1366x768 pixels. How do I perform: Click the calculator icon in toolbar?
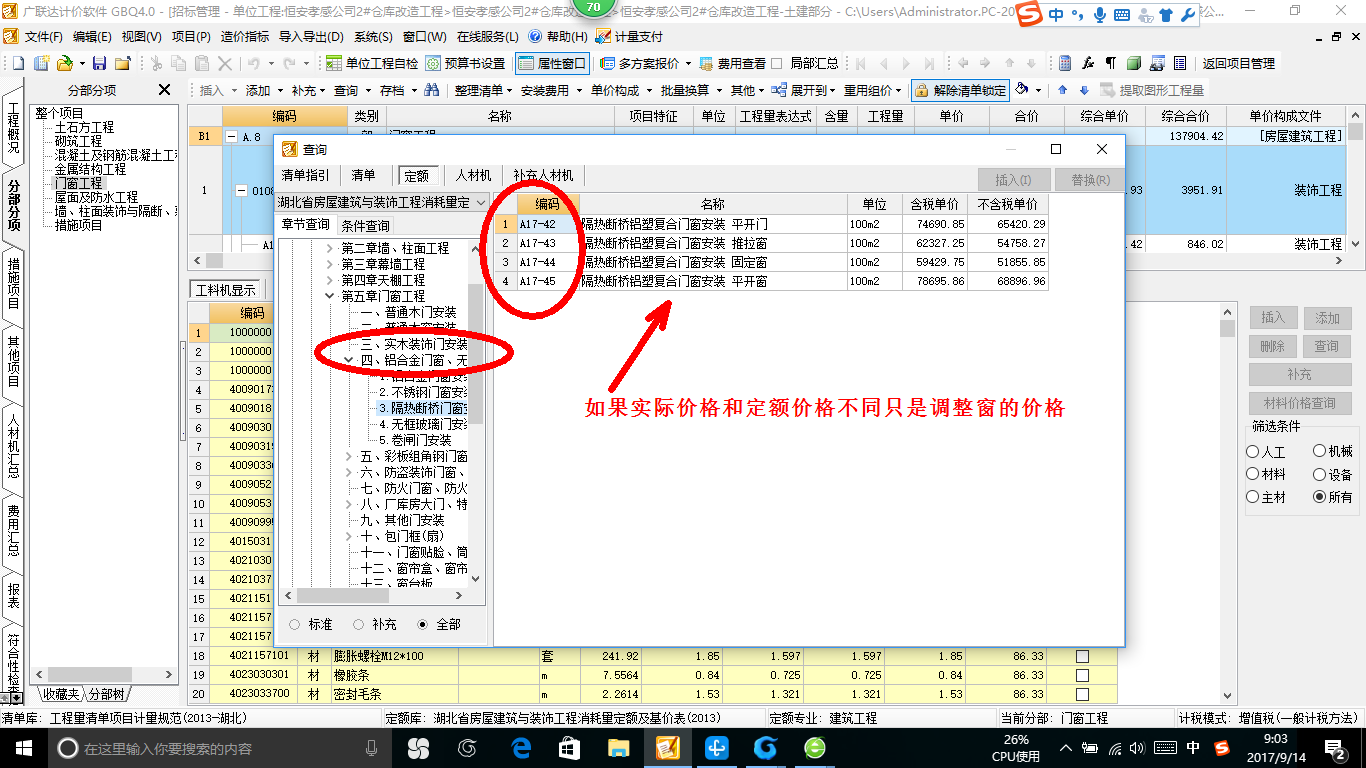point(1065,63)
